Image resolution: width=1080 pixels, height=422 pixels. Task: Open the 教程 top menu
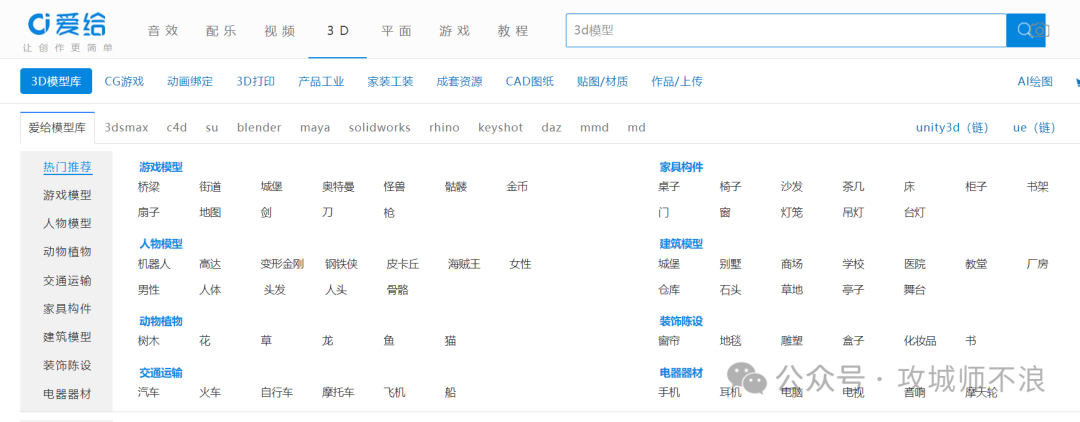pos(513,30)
